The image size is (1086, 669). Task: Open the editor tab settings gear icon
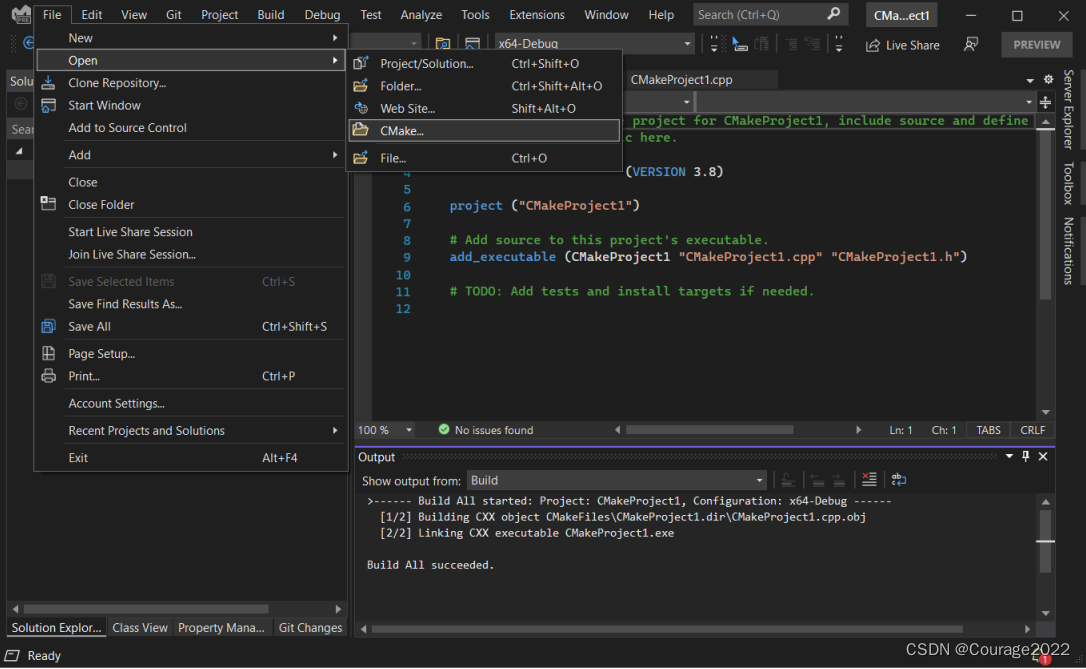1048,80
